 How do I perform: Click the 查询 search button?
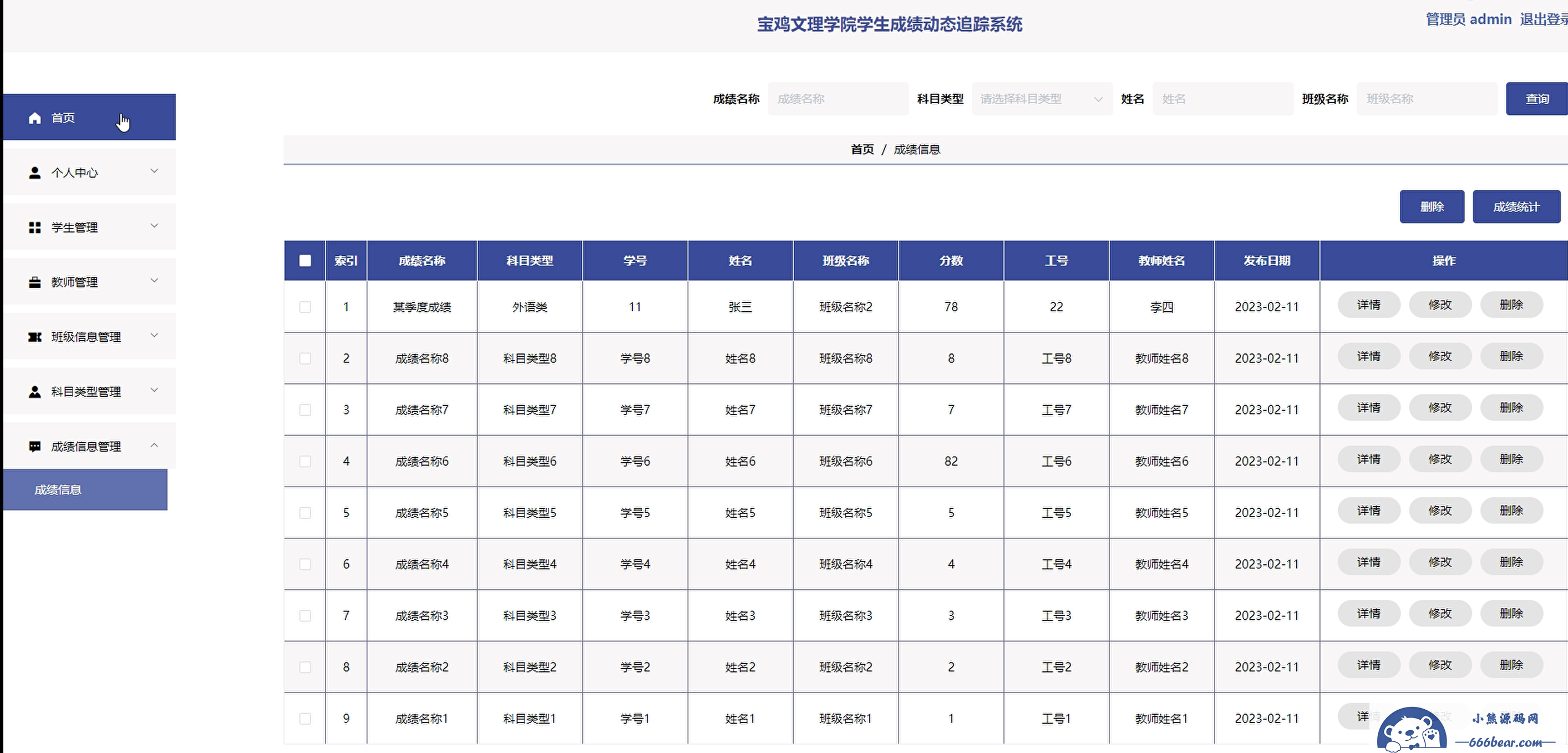coord(1537,99)
